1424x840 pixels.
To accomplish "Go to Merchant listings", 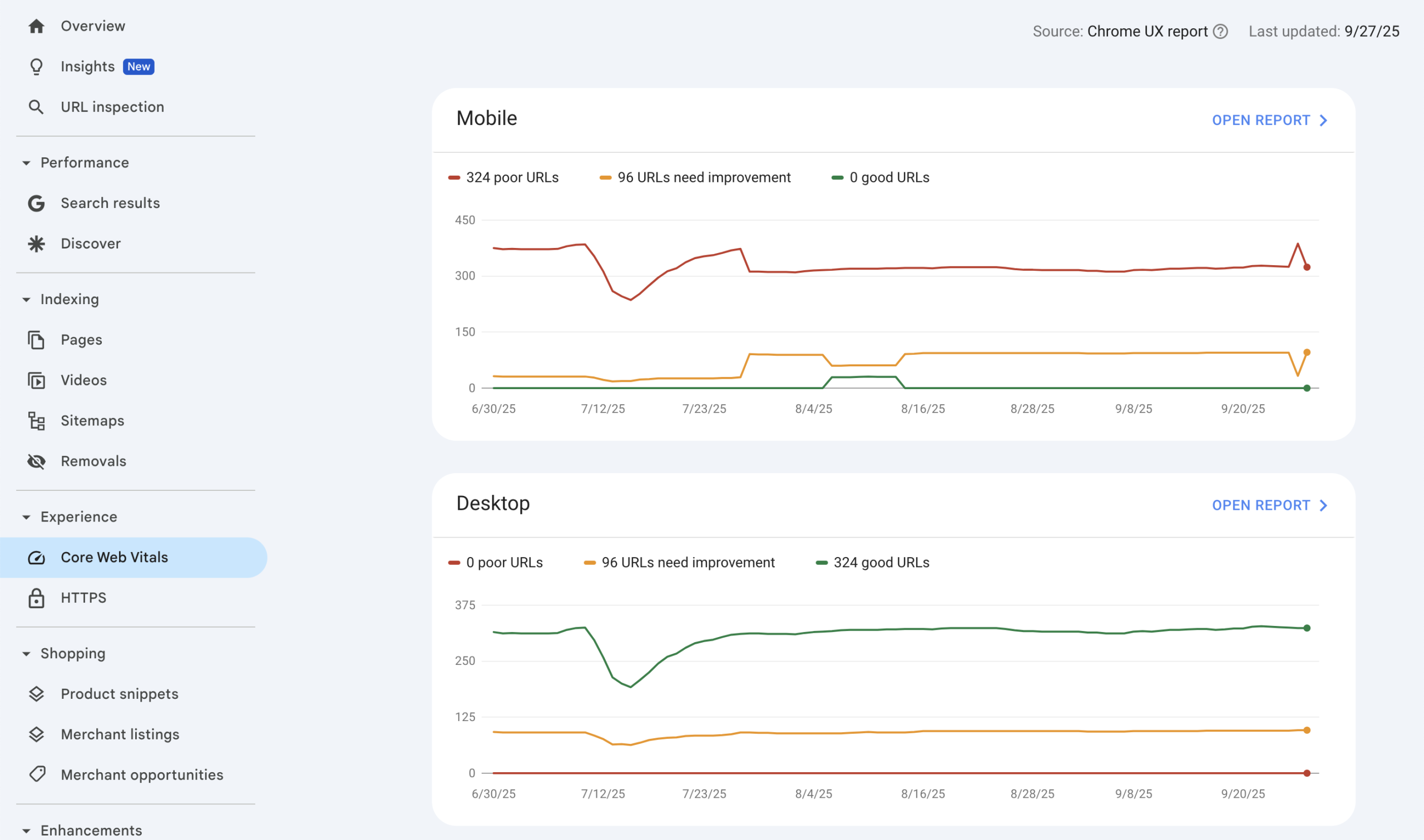I will pos(120,735).
